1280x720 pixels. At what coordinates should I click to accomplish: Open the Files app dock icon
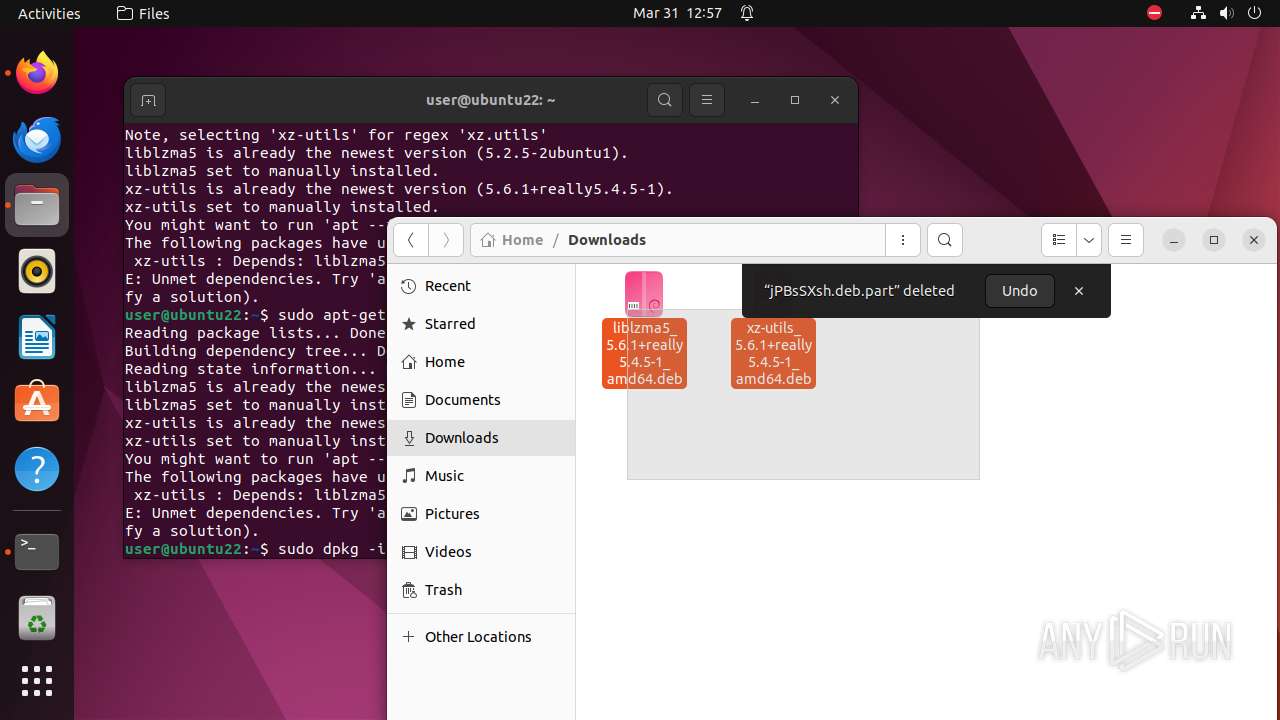[x=37, y=205]
